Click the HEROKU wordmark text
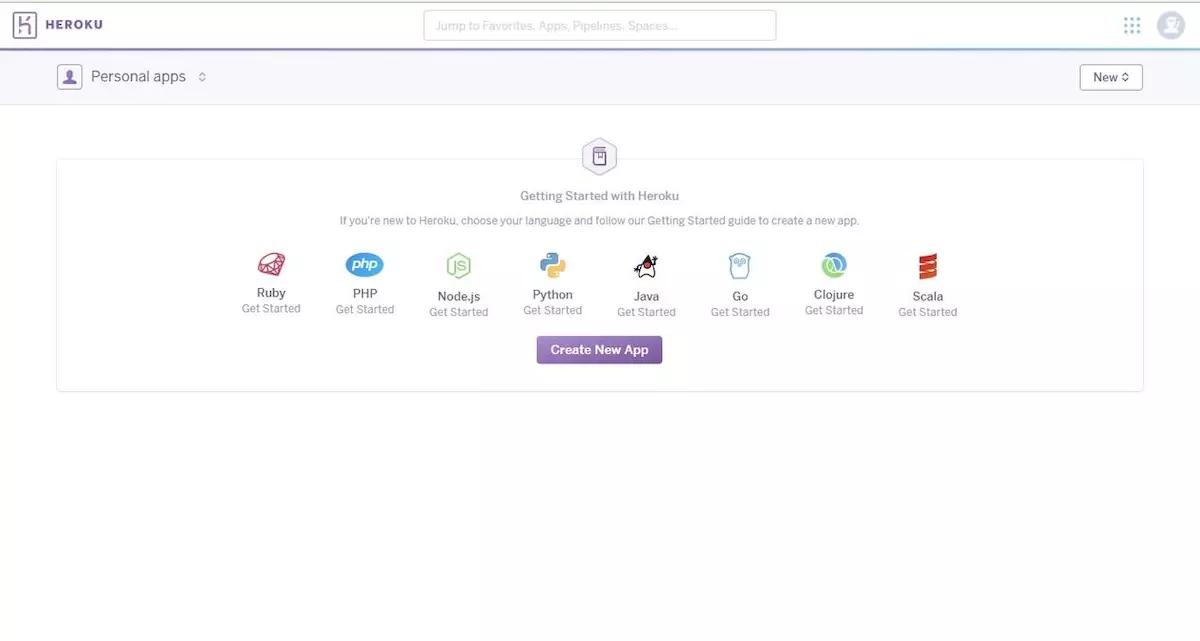 click(x=74, y=25)
